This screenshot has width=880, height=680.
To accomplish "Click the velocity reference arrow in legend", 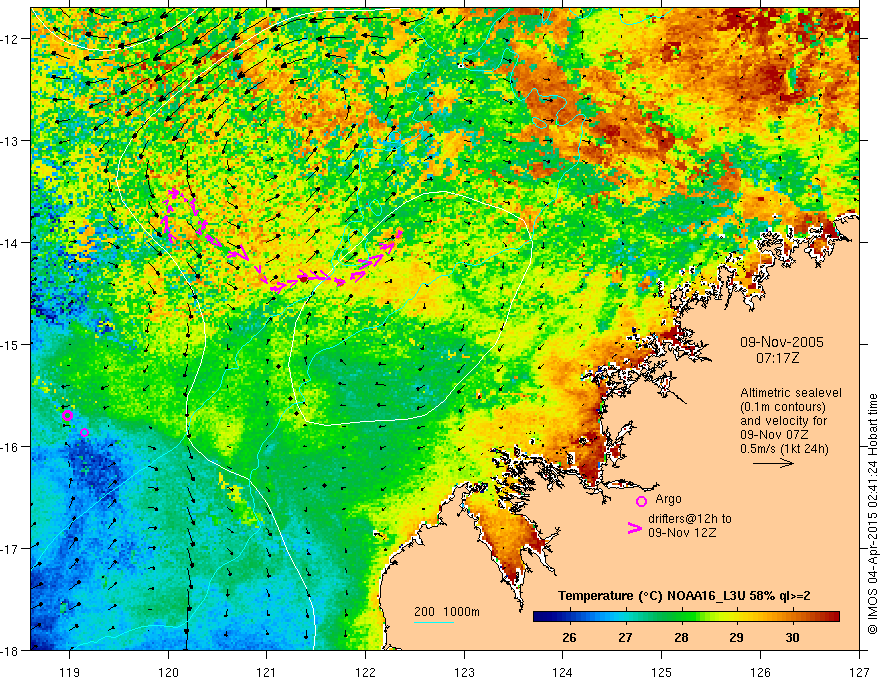I will coord(773,463).
